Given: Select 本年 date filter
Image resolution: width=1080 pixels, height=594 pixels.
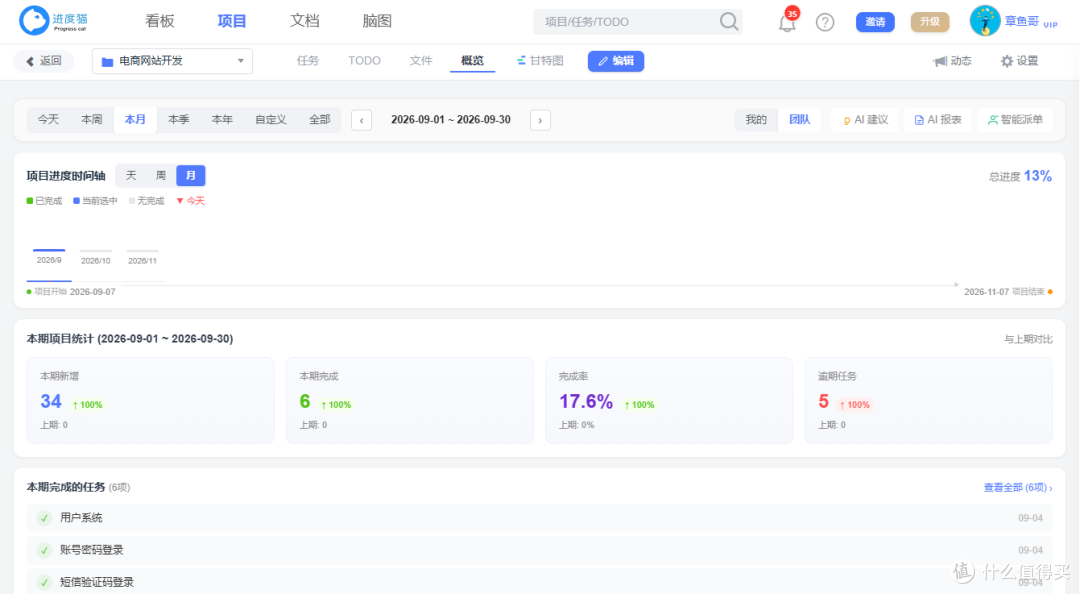Looking at the screenshot, I should click(x=222, y=119).
